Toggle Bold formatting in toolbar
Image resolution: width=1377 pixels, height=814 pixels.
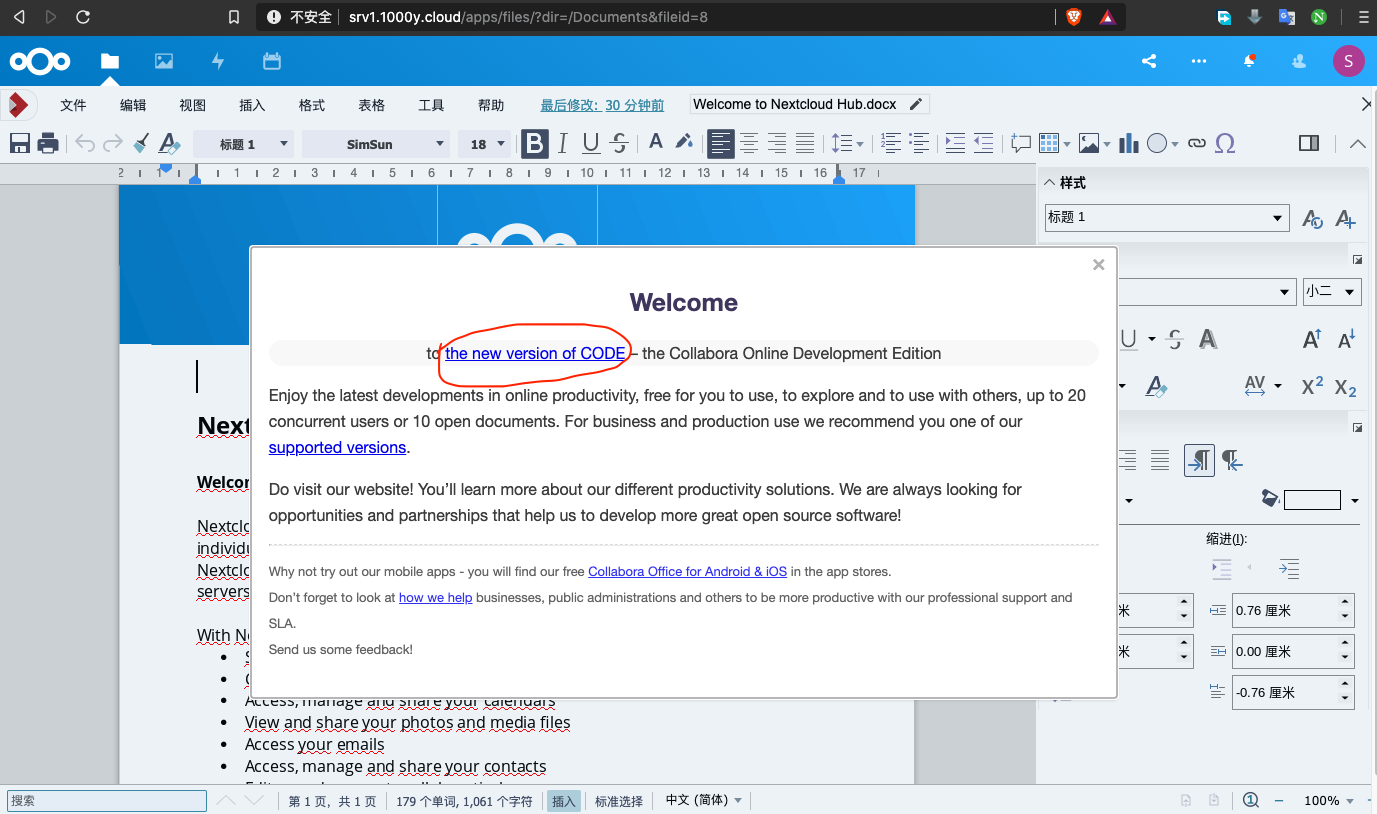click(535, 144)
